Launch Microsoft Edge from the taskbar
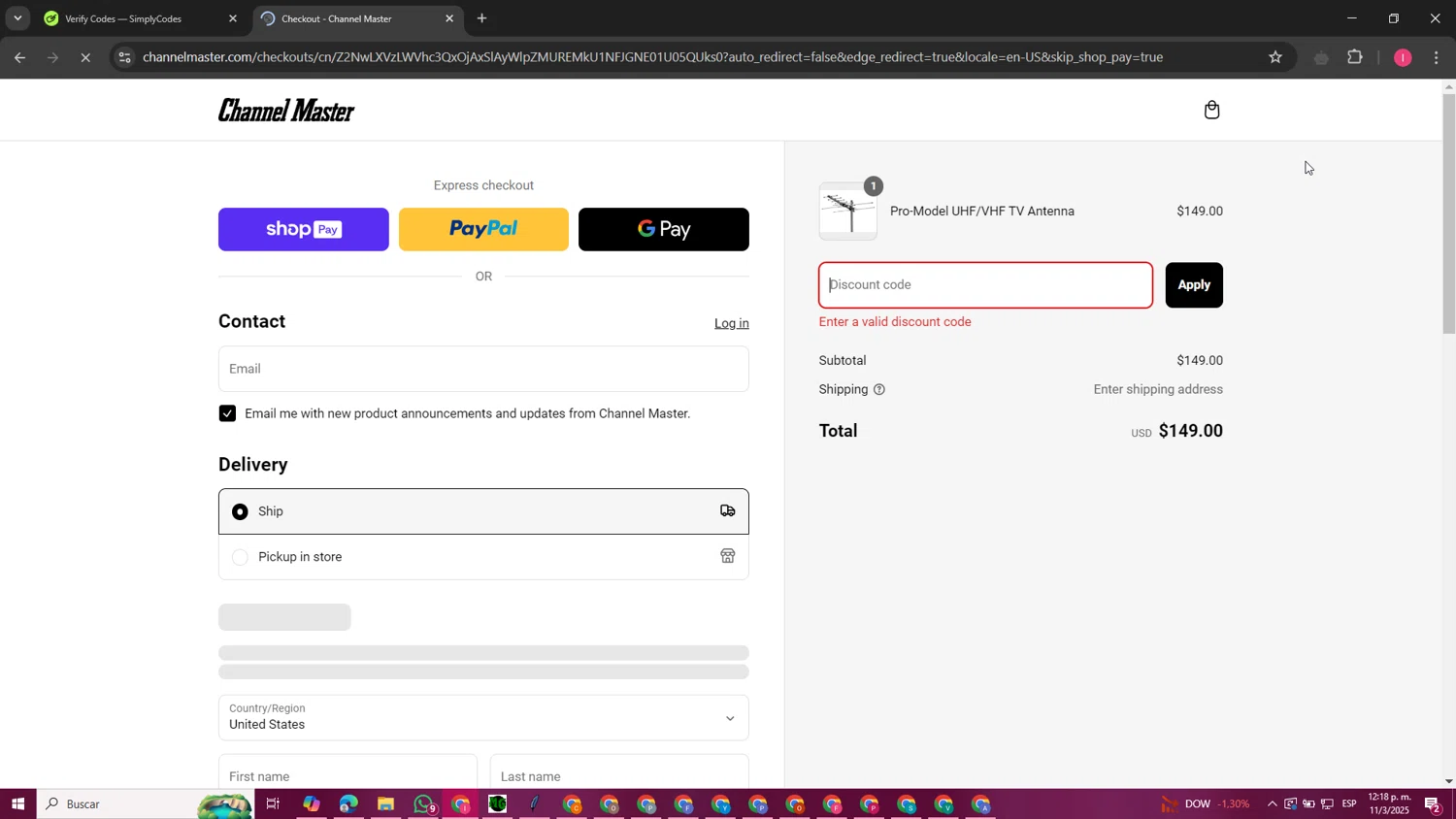Viewport: 1456px width, 819px height. coord(348,803)
